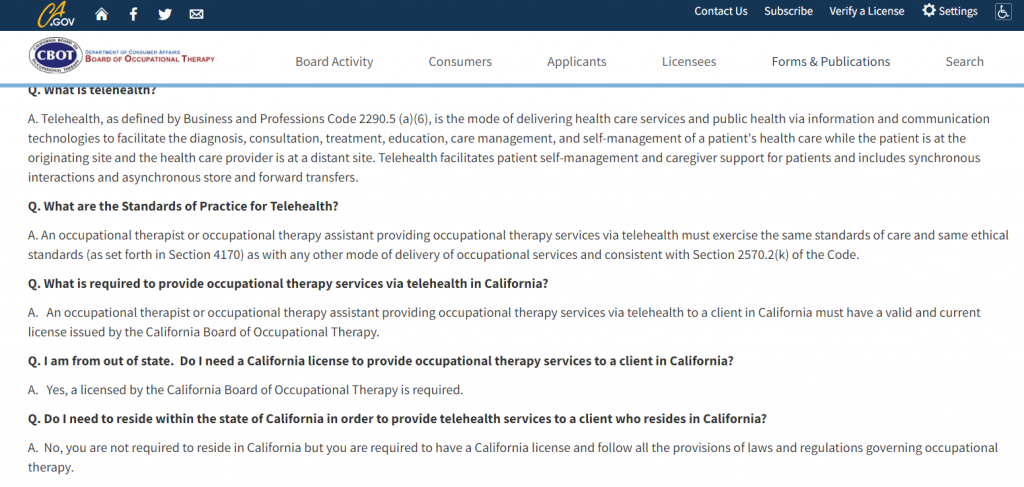Screen dimensions: 1024x487
Task: Open the Verify a License link
Action: [x=867, y=11]
